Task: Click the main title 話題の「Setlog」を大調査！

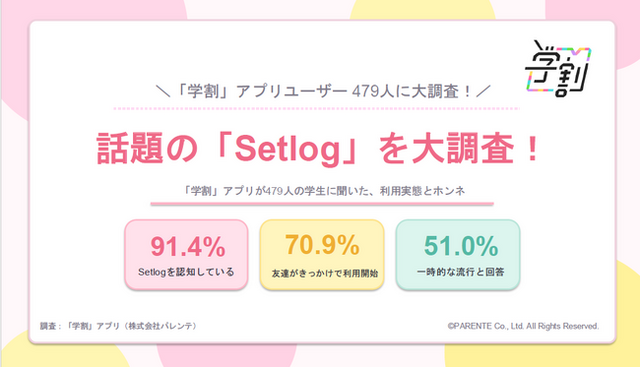Action: click(x=319, y=149)
